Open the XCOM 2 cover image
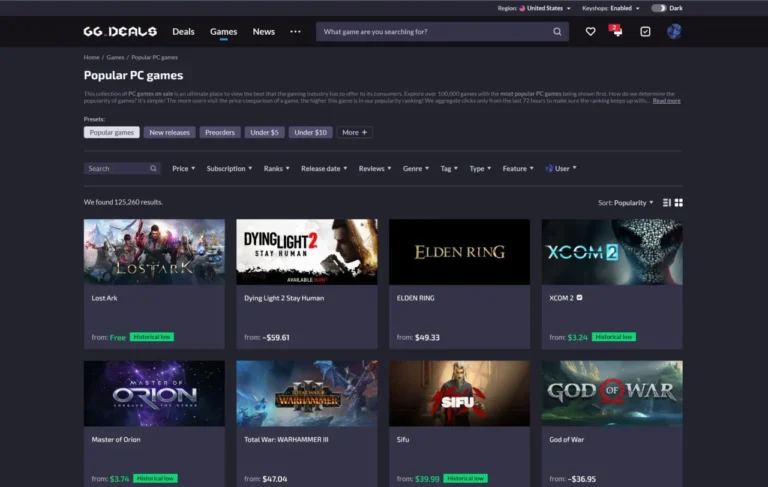The width and height of the screenshot is (768, 487). tap(612, 252)
